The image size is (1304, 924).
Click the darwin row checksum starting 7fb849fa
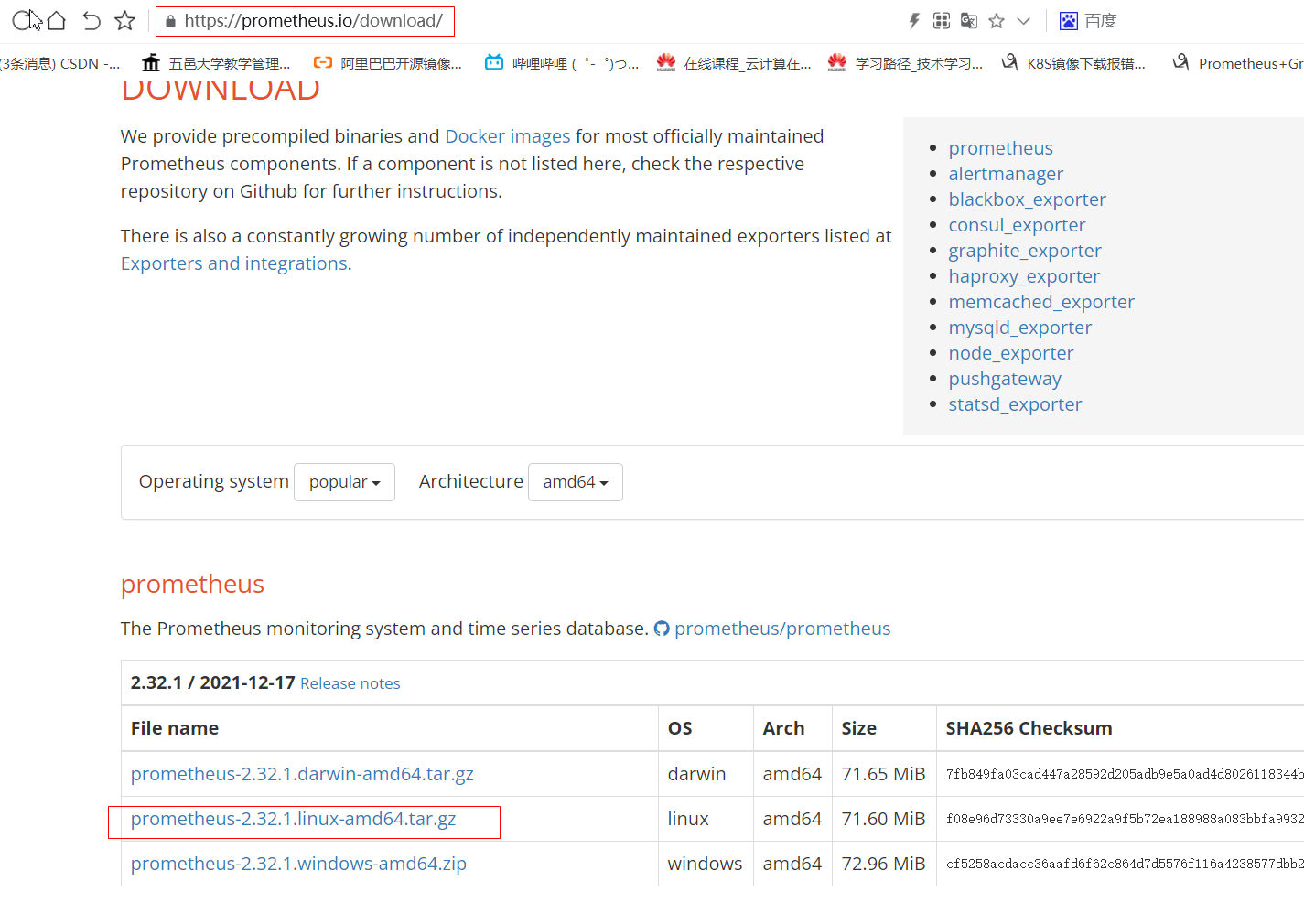(x=1125, y=774)
